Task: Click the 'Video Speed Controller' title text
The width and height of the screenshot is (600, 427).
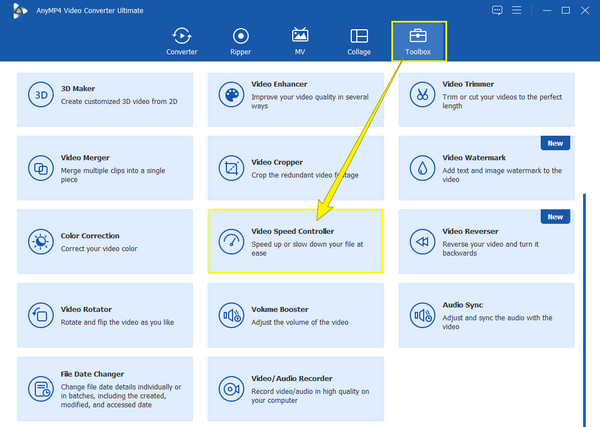Action: coord(293,231)
